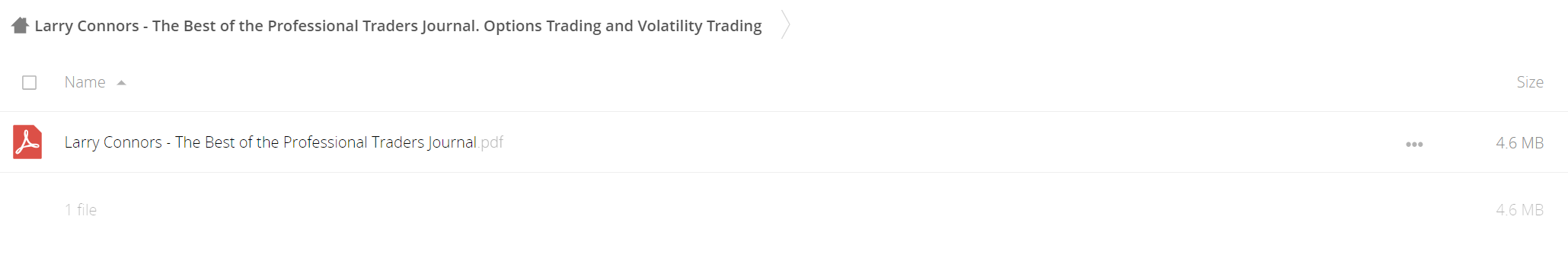Click the total 4.6 MB summary value
1568x277 pixels.
tap(1519, 210)
